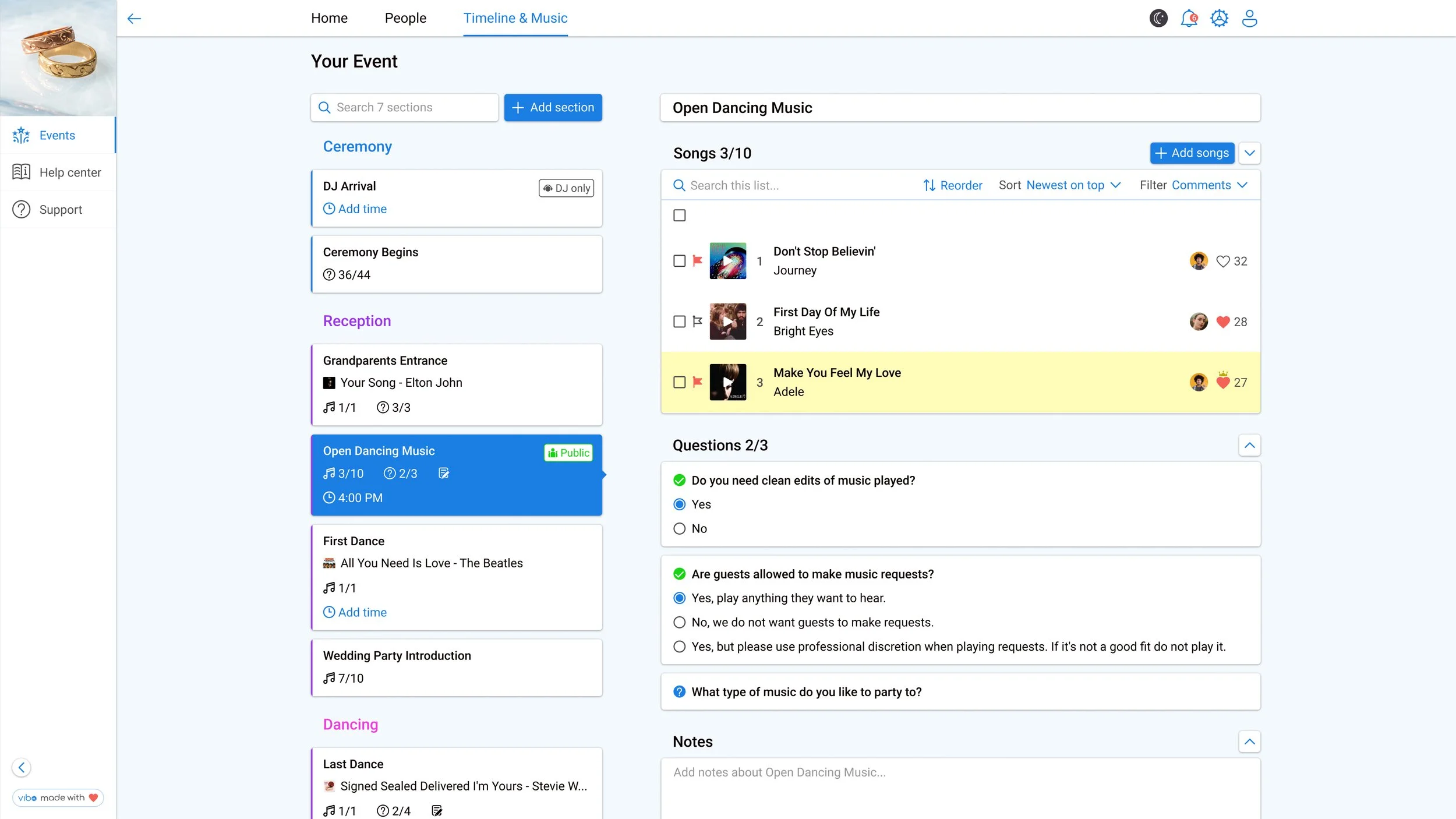Switch to the People tab
Image resolution: width=1456 pixels, height=819 pixels.
pyautogui.click(x=405, y=18)
